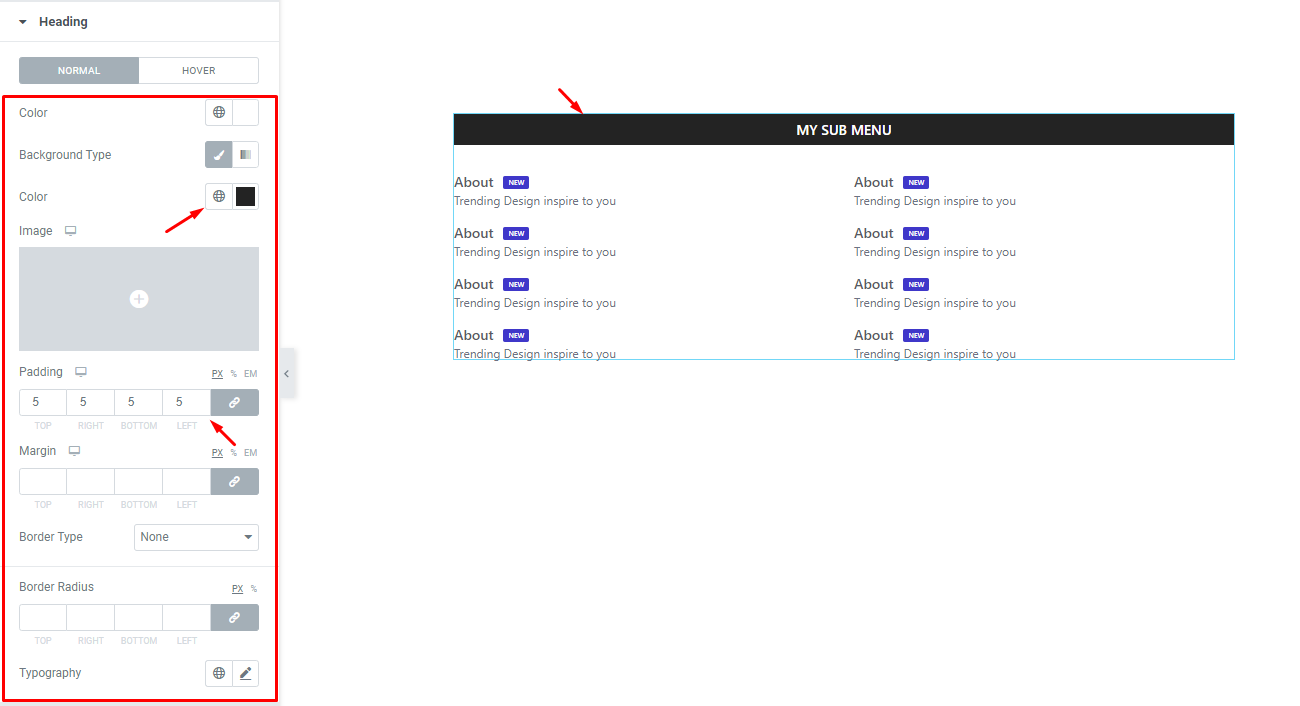
Task: Open the global color picker for heading Color
Action: tap(218, 112)
